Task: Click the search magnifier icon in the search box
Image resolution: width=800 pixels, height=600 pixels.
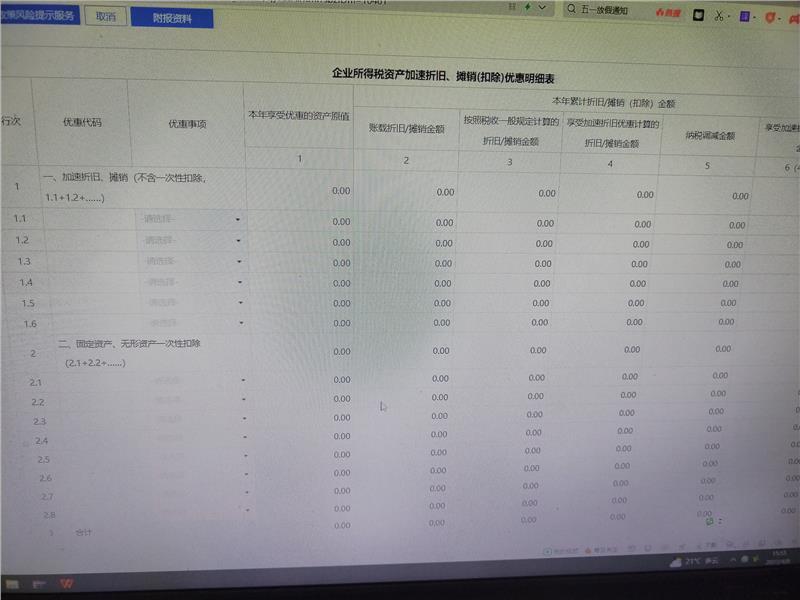Action: pyautogui.click(x=570, y=9)
